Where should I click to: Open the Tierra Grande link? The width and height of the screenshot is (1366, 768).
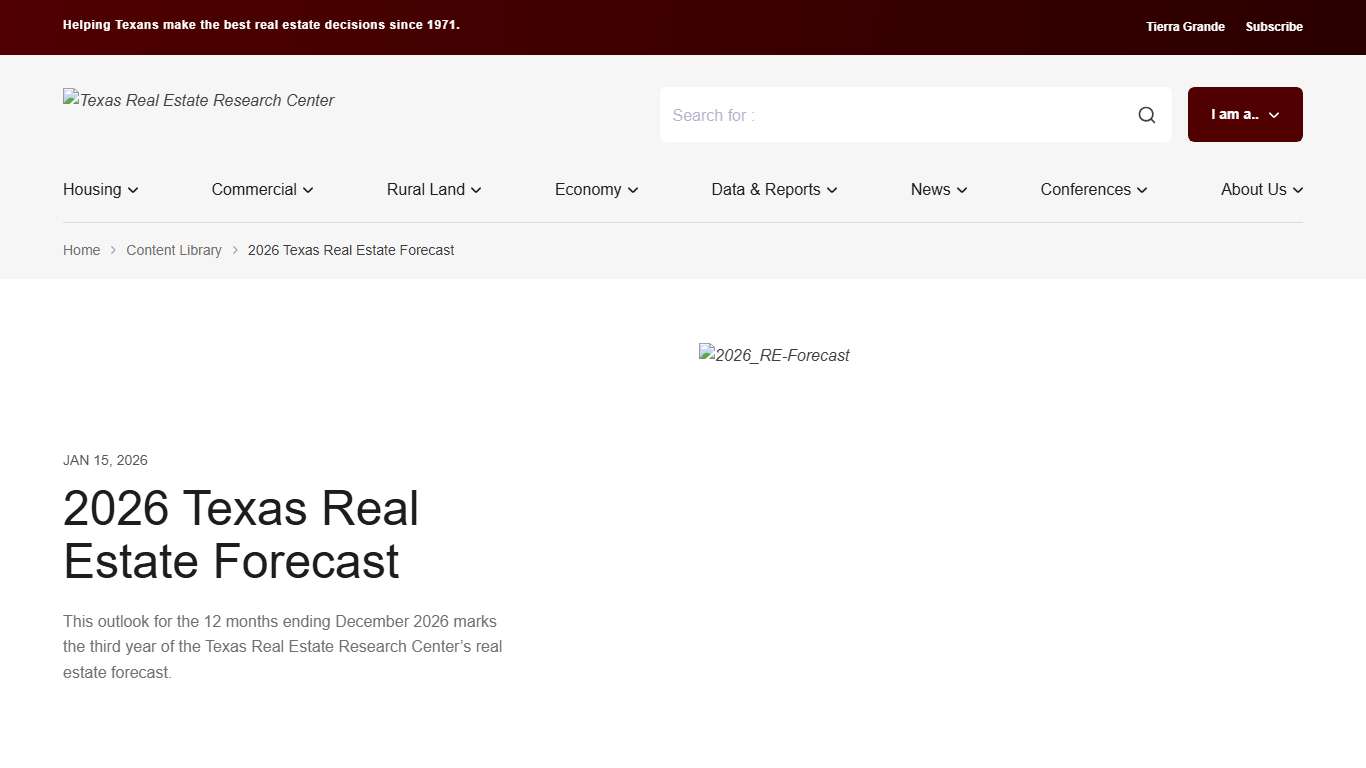tap(1185, 26)
